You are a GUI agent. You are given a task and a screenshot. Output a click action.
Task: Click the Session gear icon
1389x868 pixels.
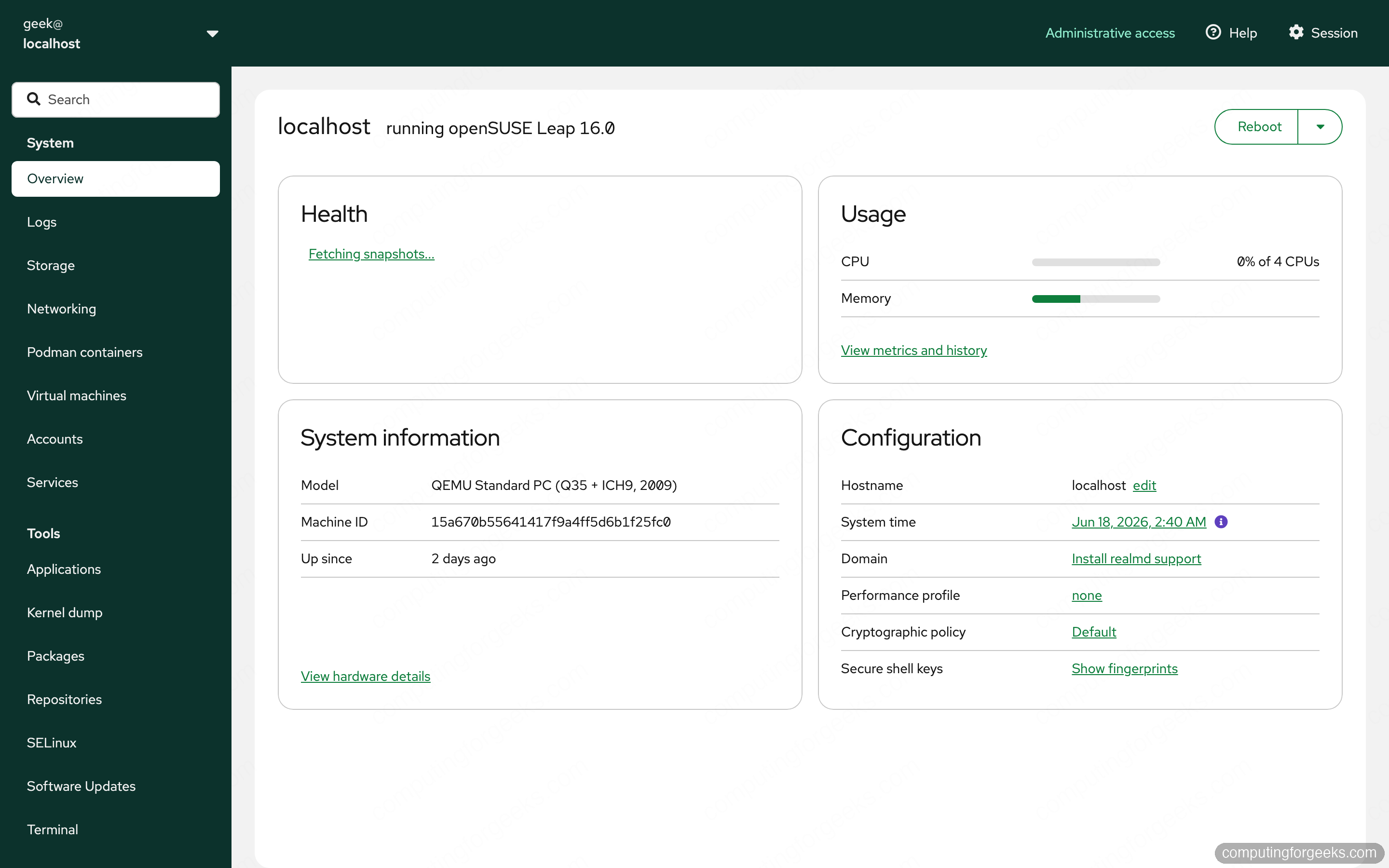coord(1296,32)
